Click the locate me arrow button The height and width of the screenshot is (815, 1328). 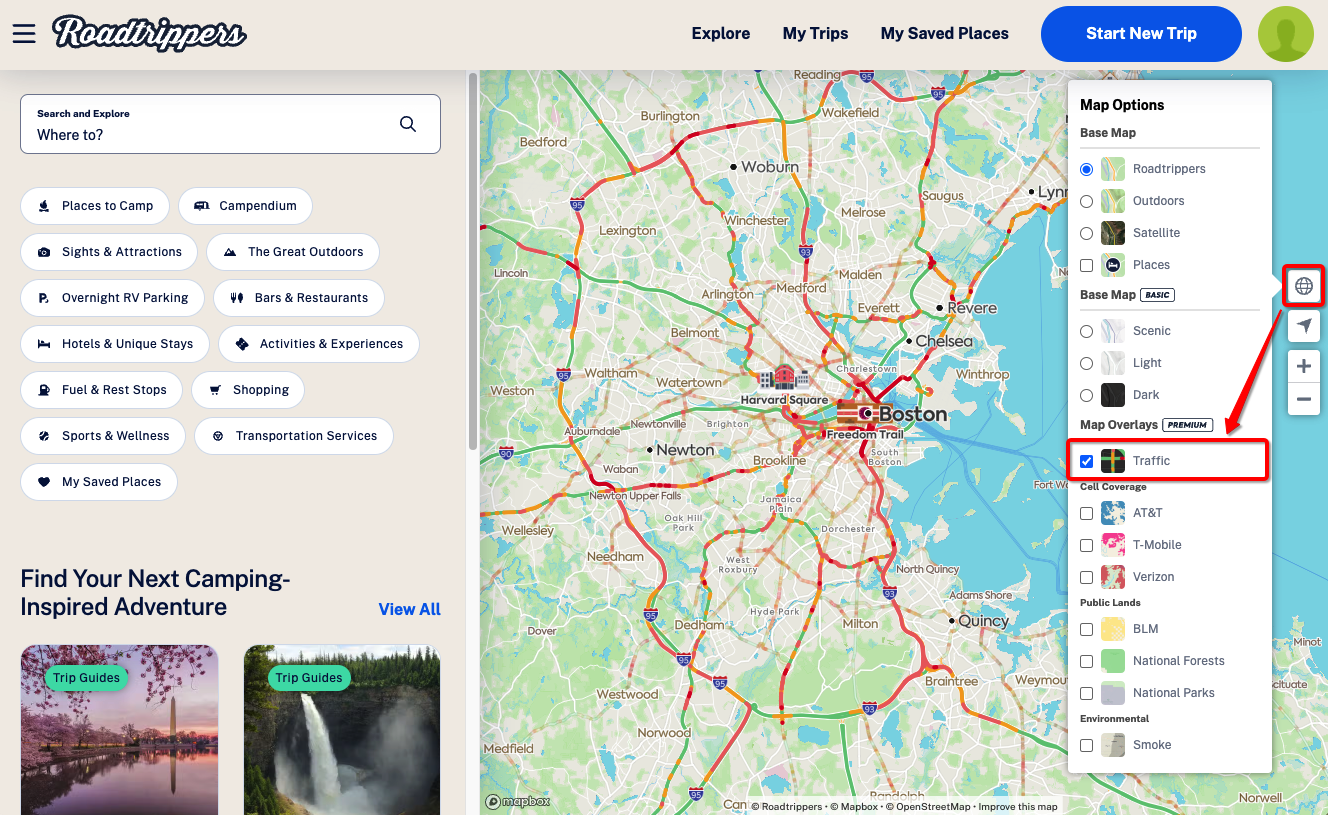(x=1303, y=326)
